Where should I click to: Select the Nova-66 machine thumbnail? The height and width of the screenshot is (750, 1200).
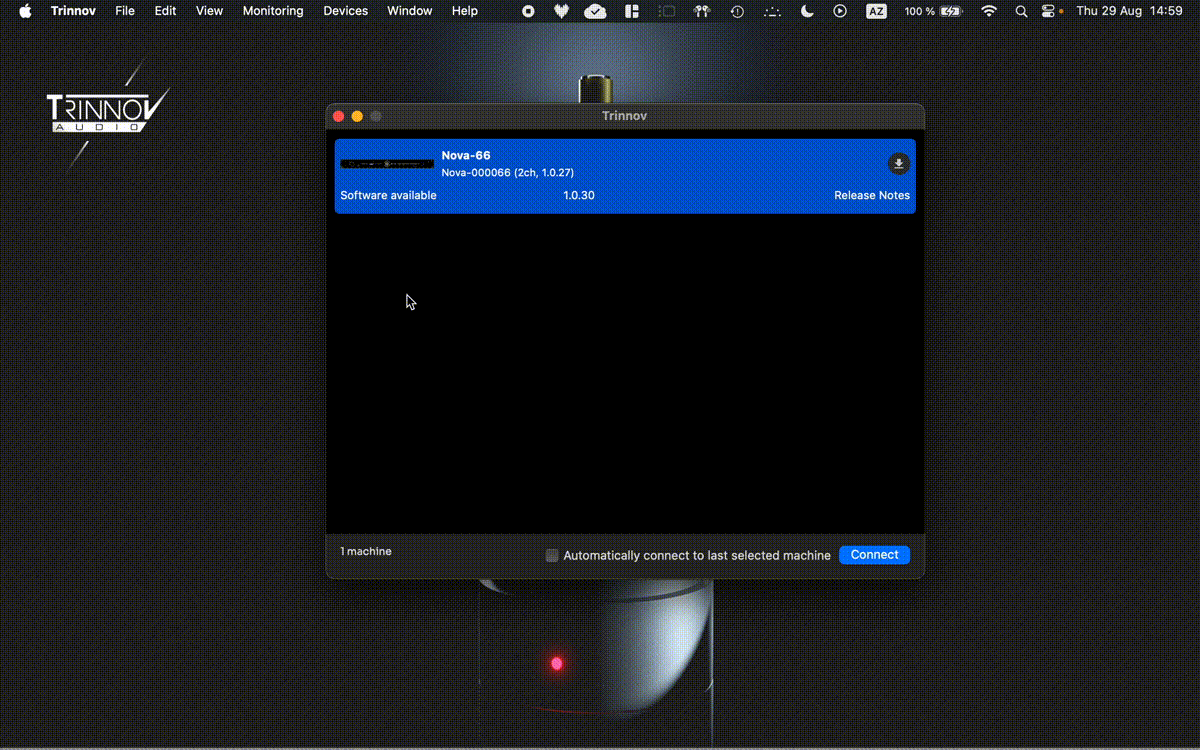[387, 164]
